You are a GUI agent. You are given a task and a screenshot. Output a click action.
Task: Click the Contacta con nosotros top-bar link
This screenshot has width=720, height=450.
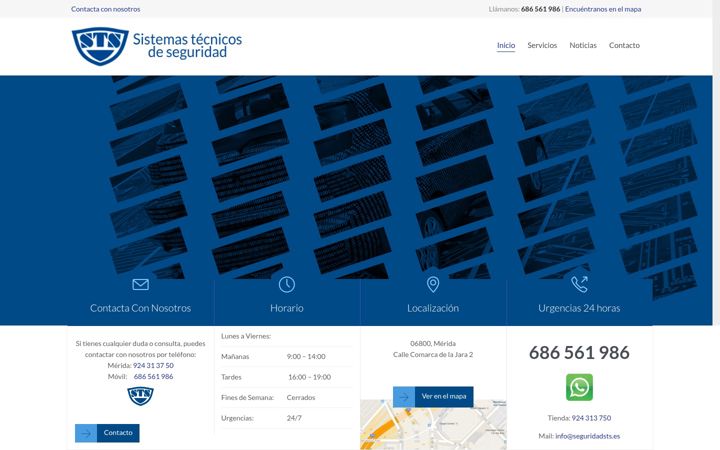click(x=106, y=9)
